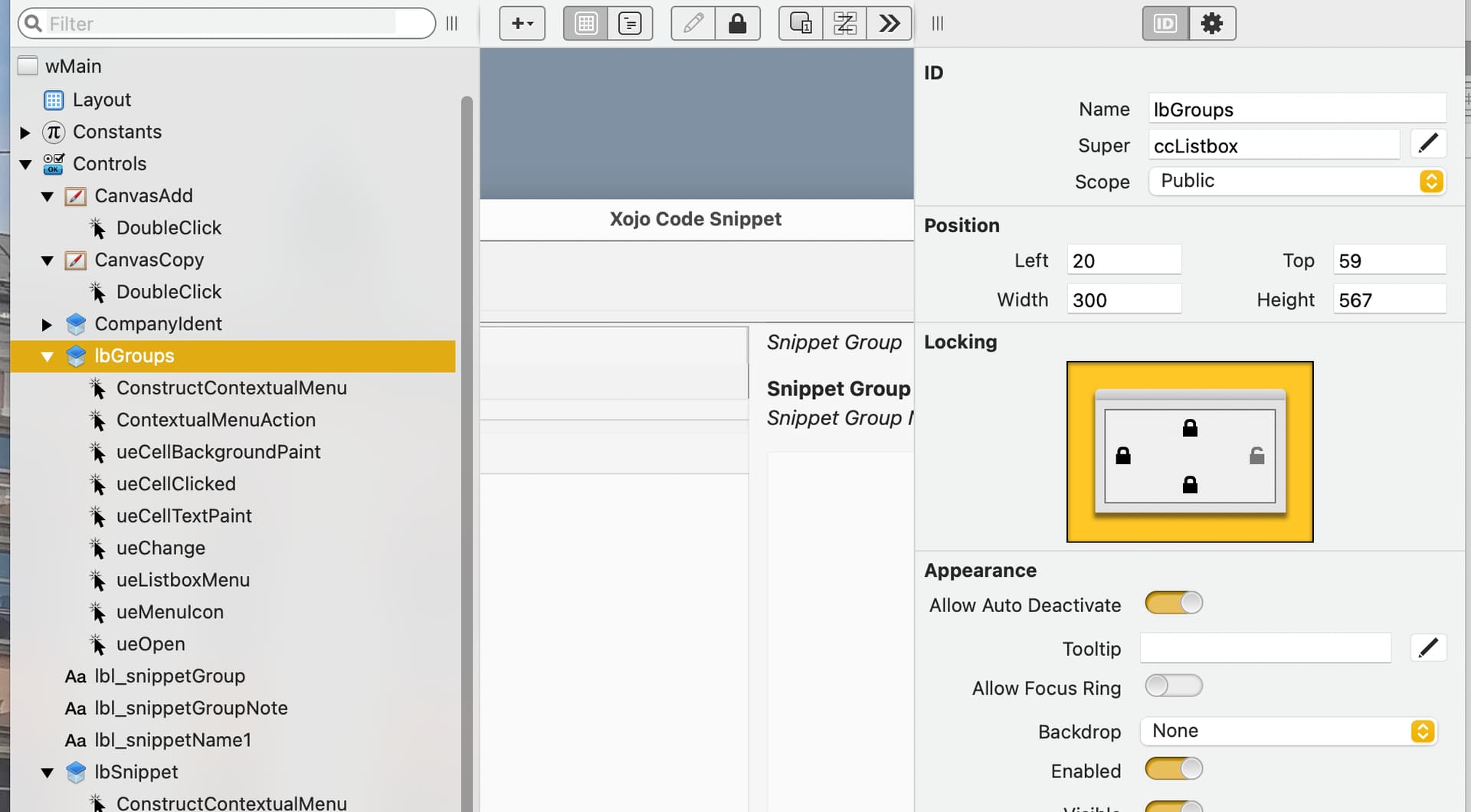This screenshot has height=812, width=1471.
Task: Click pencil icon next to Super field
Action: pos(1427,144)
